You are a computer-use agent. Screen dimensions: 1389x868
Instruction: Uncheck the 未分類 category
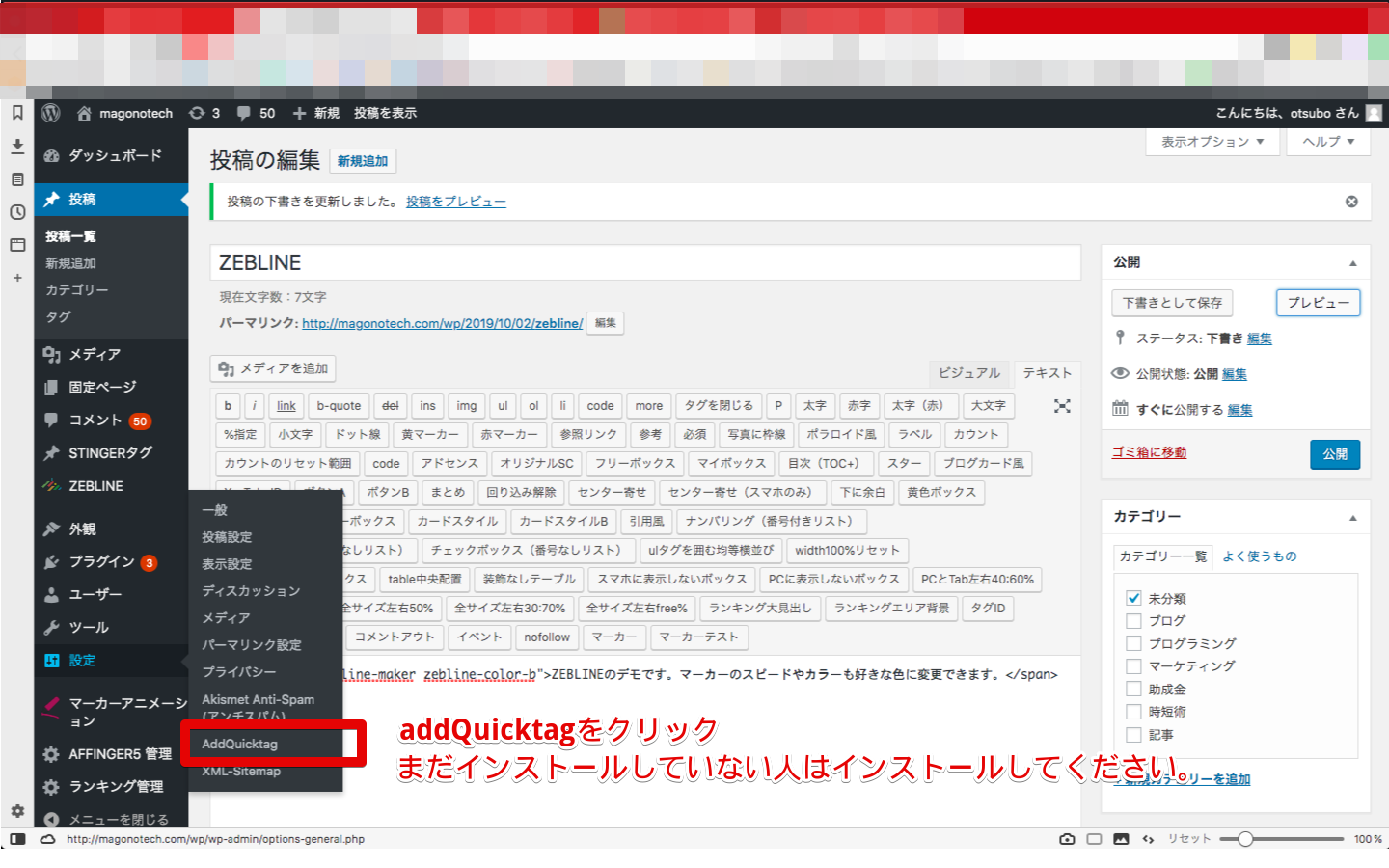(1133, 598)
